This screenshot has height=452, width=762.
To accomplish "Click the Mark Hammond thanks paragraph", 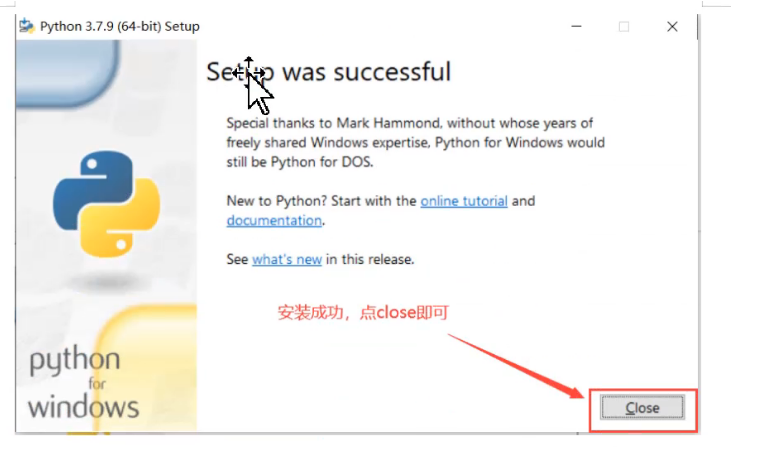I will [415, 142].
